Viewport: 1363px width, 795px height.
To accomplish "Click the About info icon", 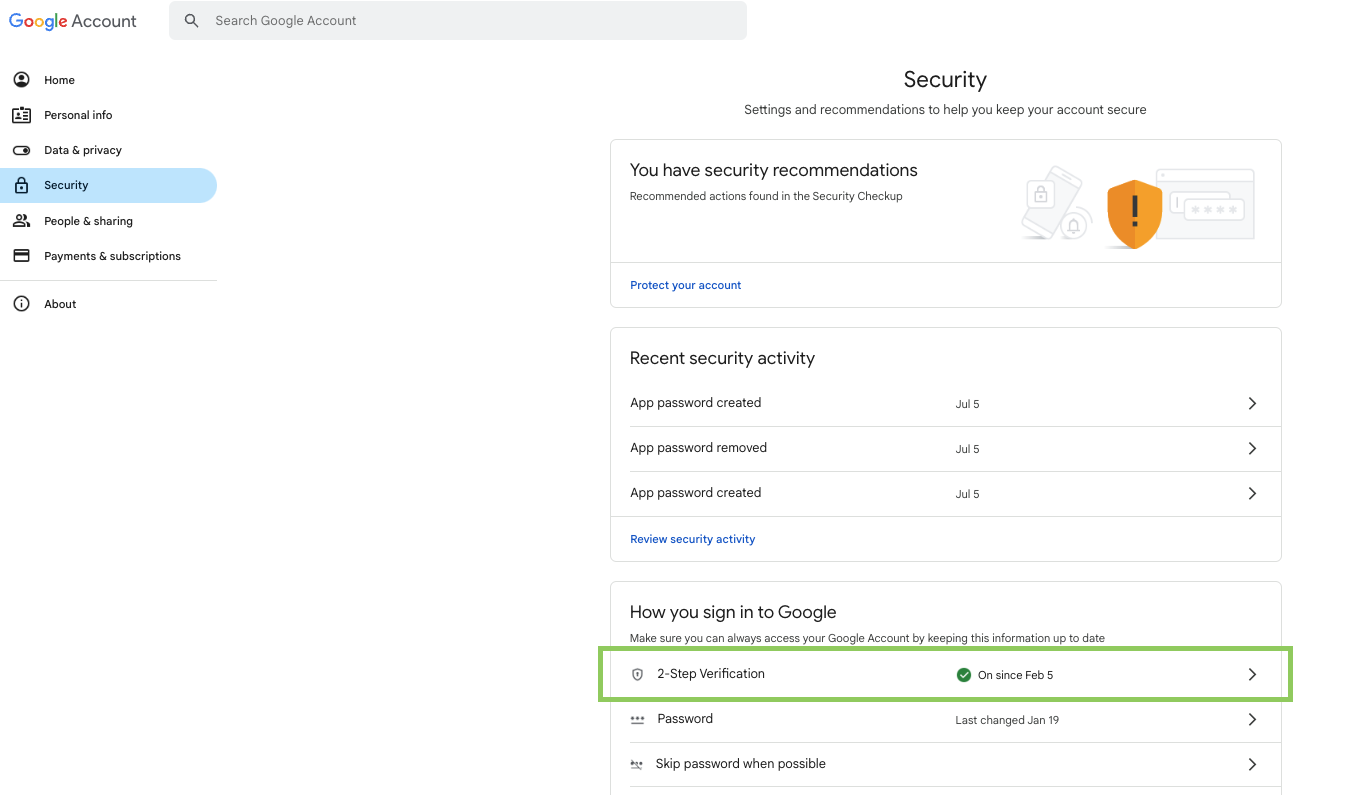I will [x=21, y=304].
